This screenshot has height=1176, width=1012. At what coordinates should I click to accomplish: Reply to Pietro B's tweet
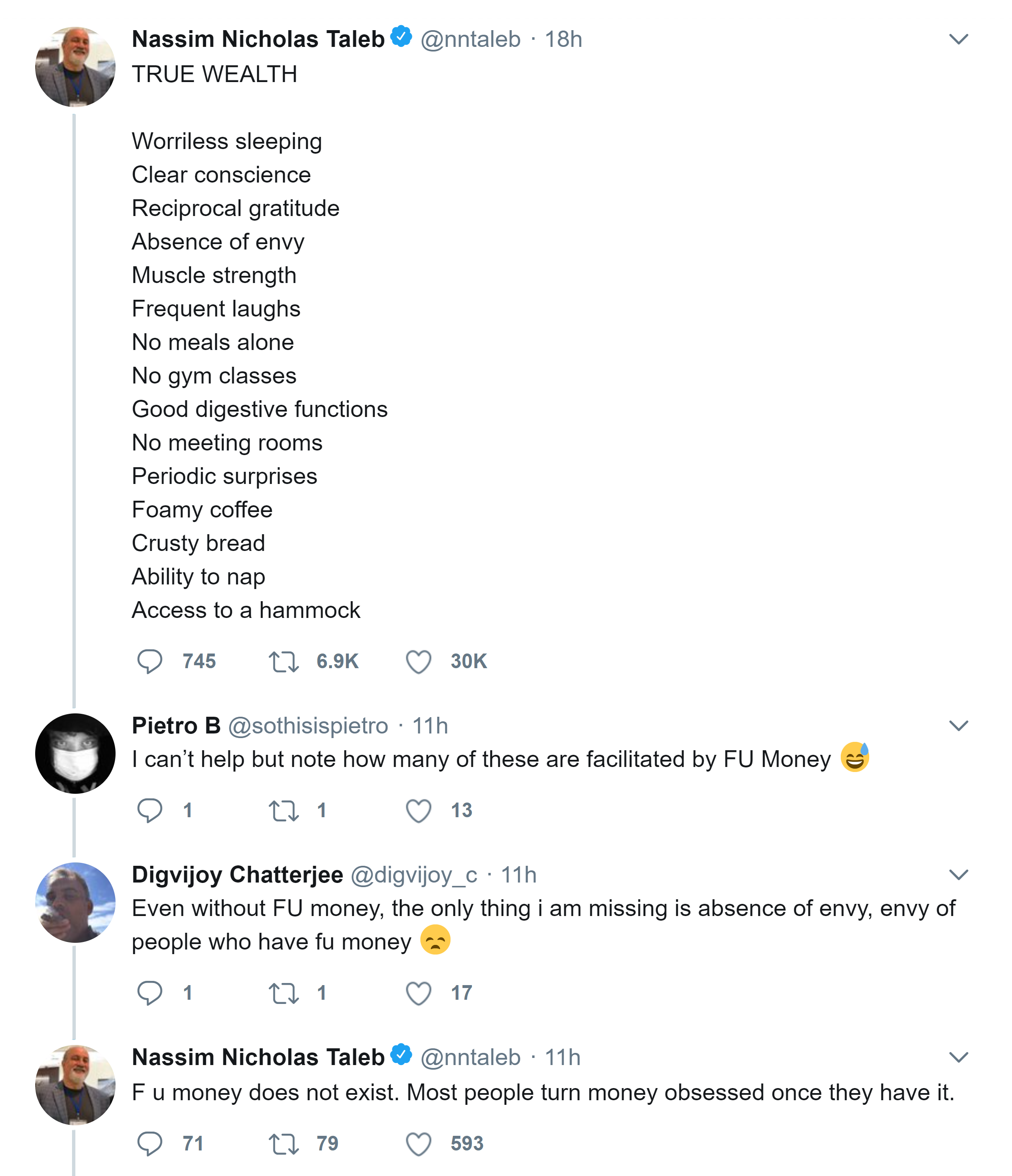(x=149, y=810)
